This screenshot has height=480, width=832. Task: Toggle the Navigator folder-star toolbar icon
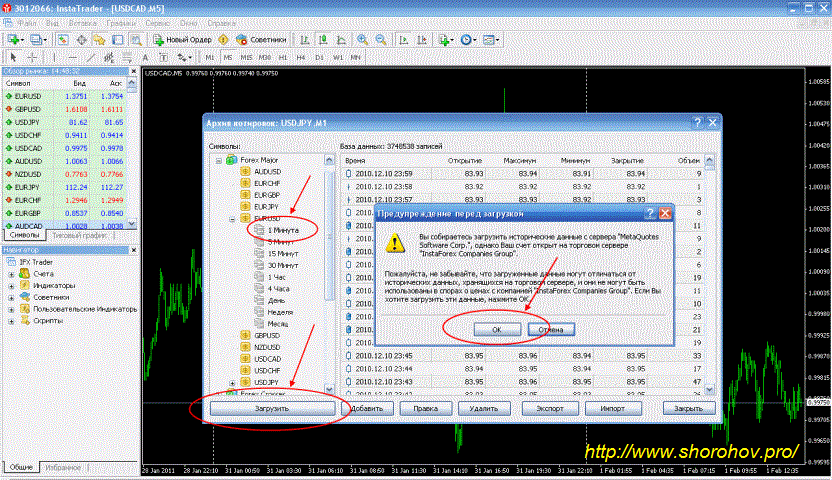(99, 40)
